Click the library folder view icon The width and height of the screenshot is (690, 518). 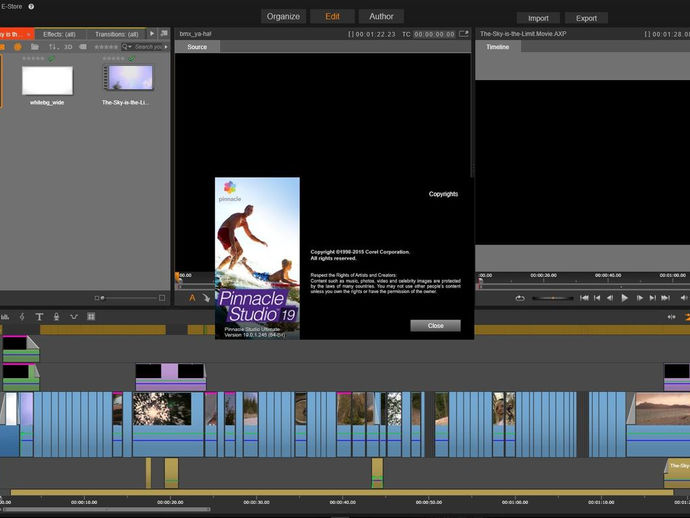tap(35, 47)
